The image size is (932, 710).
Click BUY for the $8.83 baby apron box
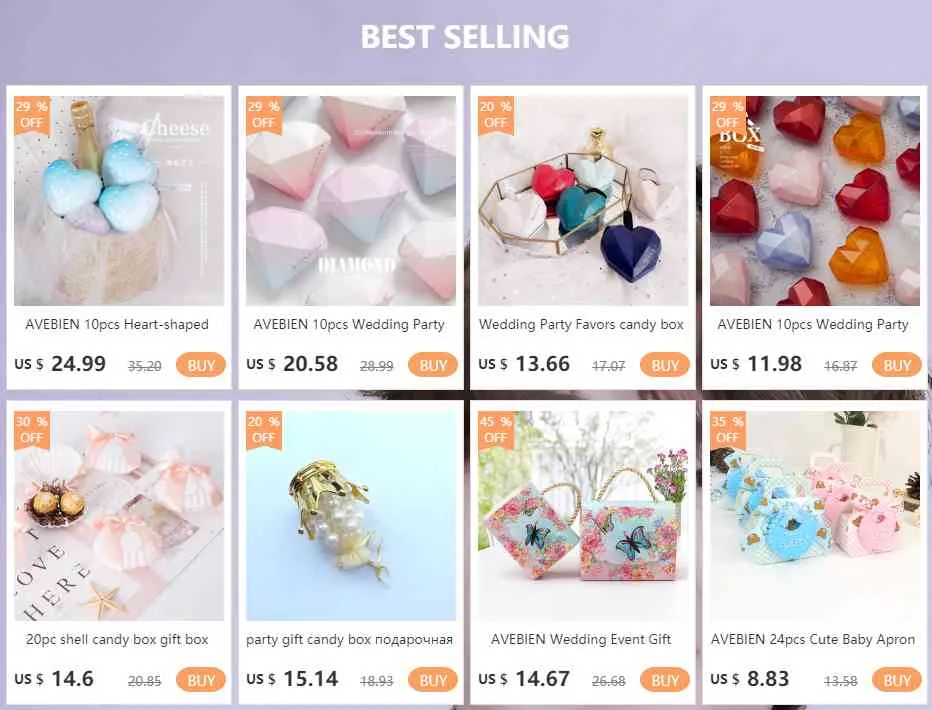click(896, 680)
